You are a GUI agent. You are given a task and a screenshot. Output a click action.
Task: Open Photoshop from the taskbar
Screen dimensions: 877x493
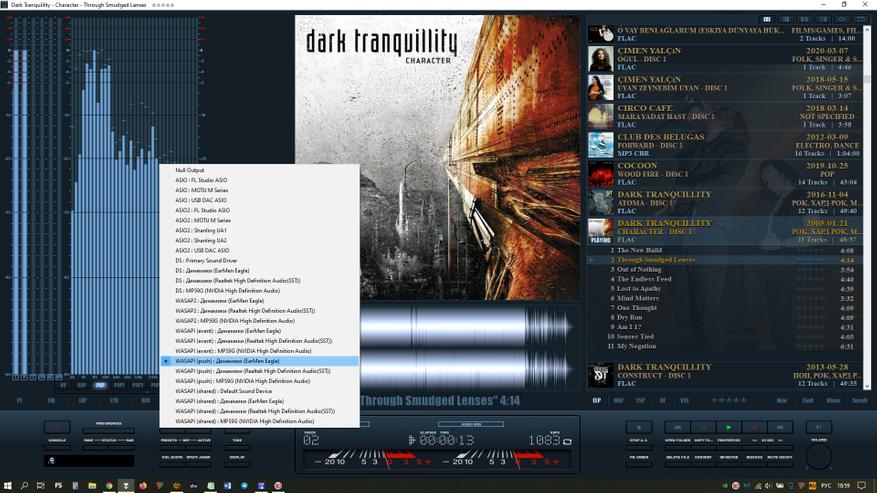click(x=58, y=486)
